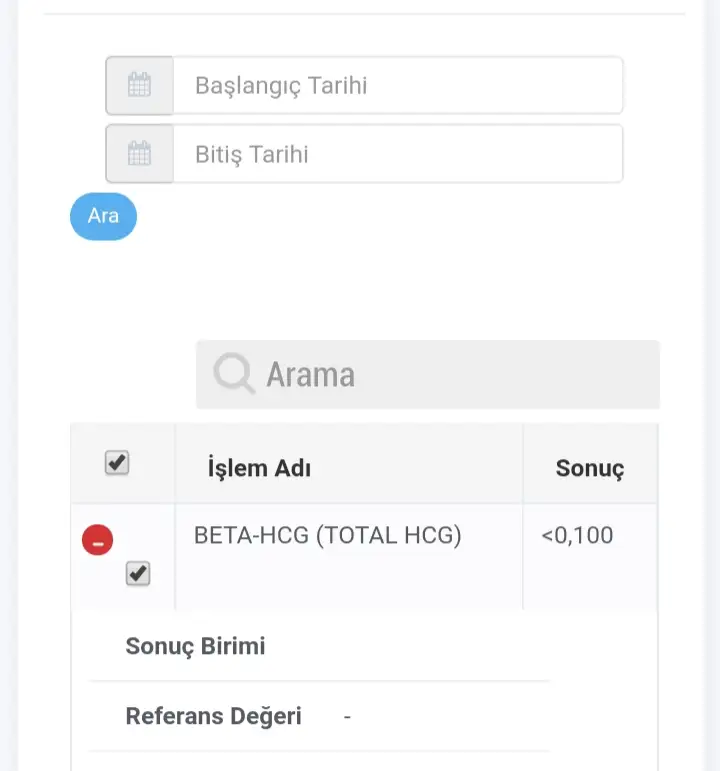Open the Bitiş Tarihi calendar icon
Image resolution: width=720 pixels, height=771 pixels.
139,154
